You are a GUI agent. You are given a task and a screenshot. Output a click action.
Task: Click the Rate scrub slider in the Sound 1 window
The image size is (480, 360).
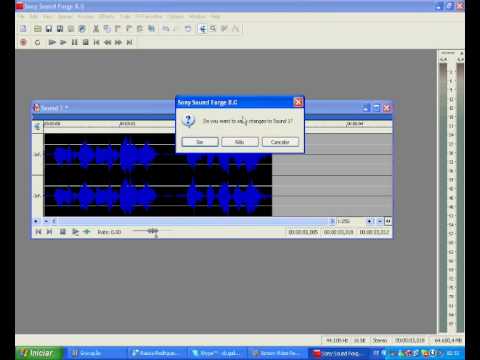click(152, 231)
